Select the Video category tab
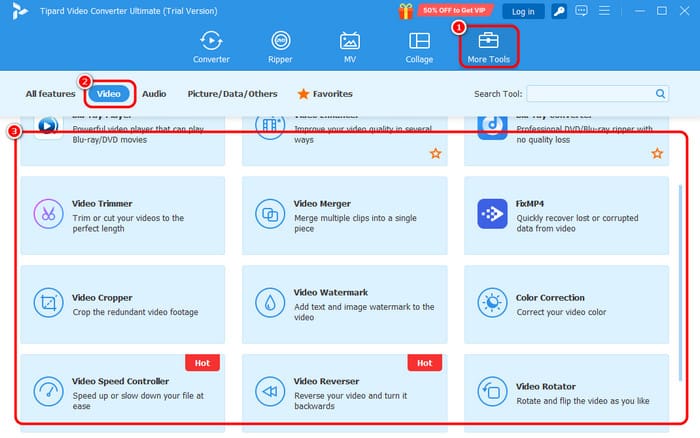This screenshot has width=700, height=438. click(108, 94)
